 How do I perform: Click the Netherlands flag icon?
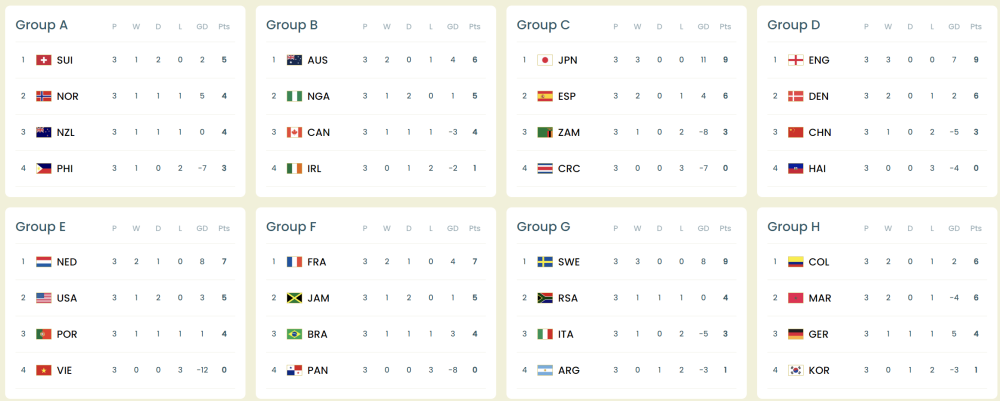click(43, 262)
